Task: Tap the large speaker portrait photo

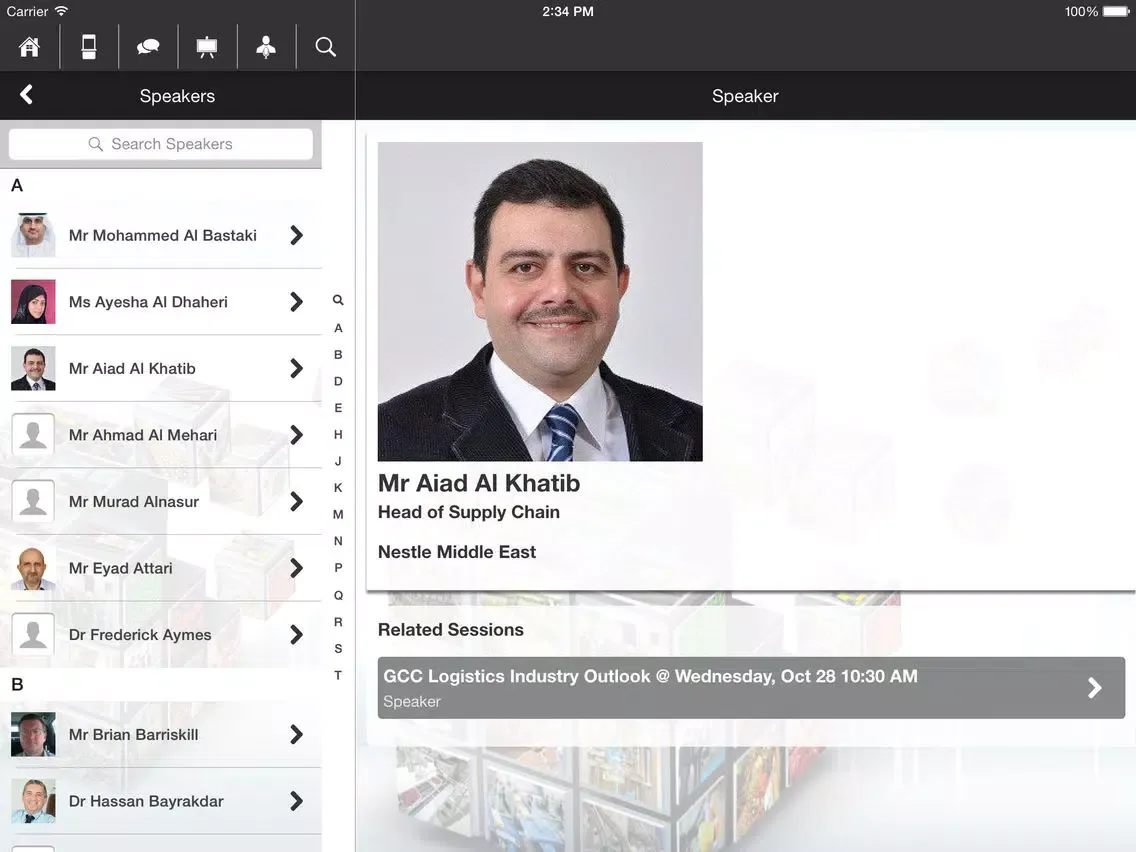Action: click(x=540, y=301)
